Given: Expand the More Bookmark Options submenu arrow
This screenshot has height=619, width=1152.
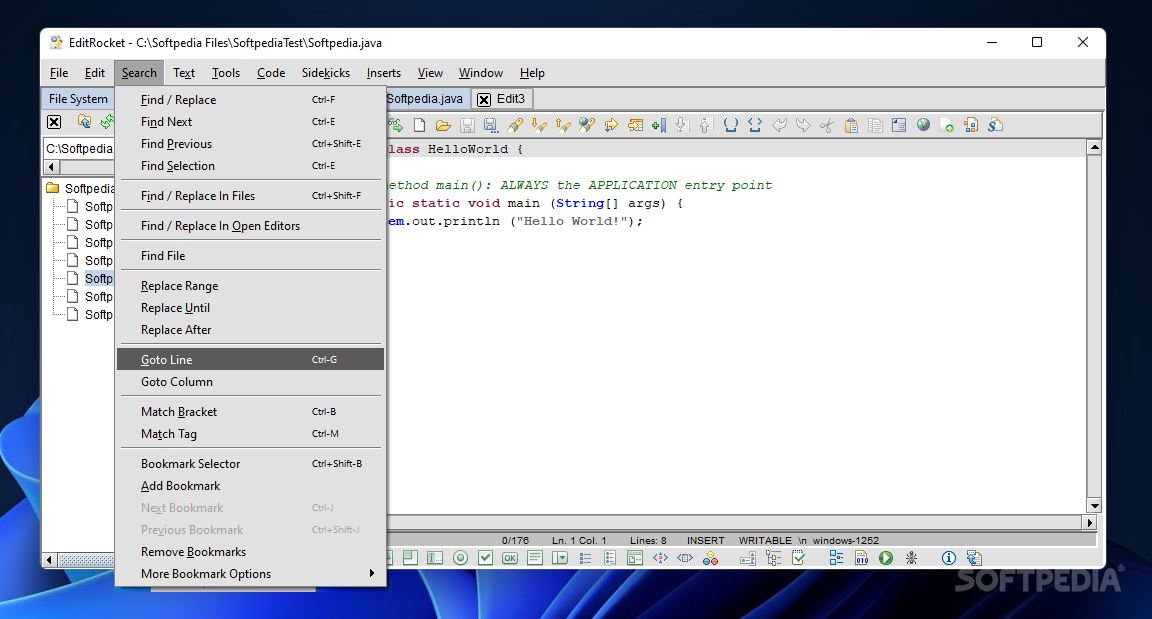Looking at the screenshot, I should click(372, 573).
